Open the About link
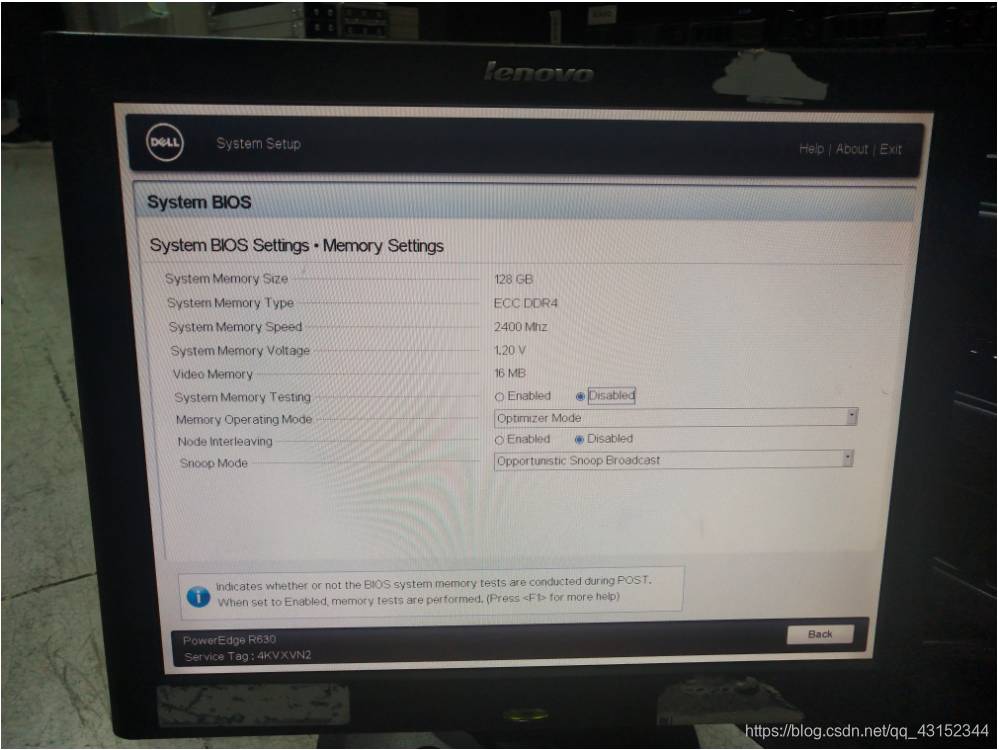 [x=851, y=149]
